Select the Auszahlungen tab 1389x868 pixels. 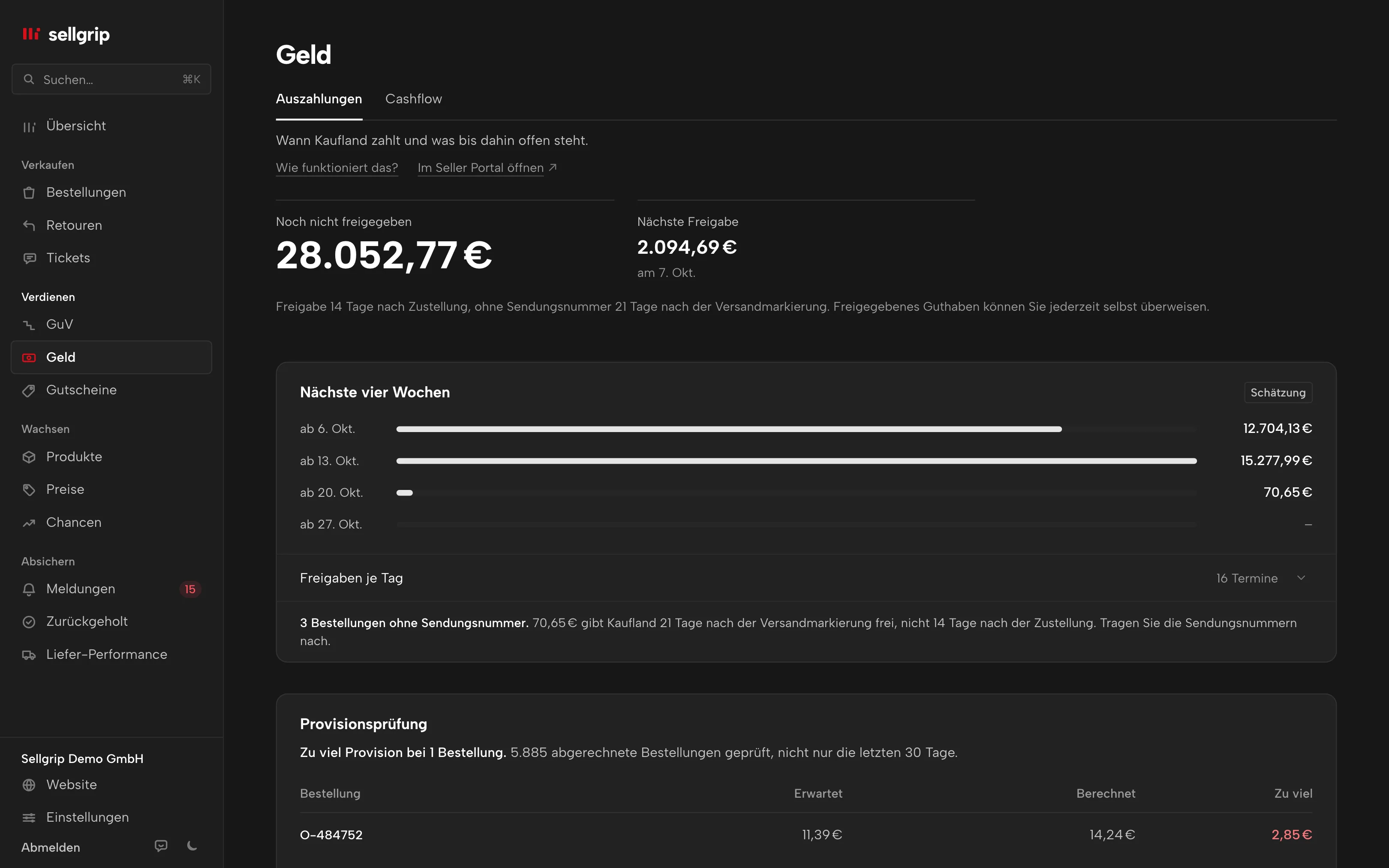319,99
